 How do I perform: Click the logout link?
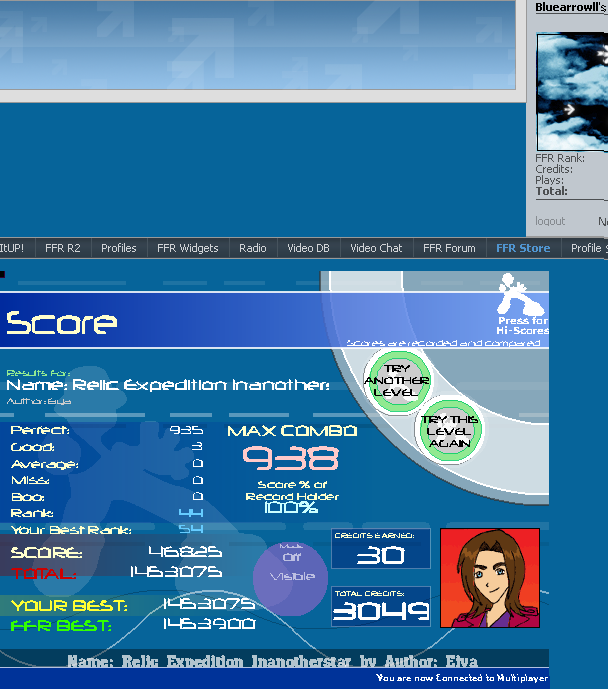550,221
